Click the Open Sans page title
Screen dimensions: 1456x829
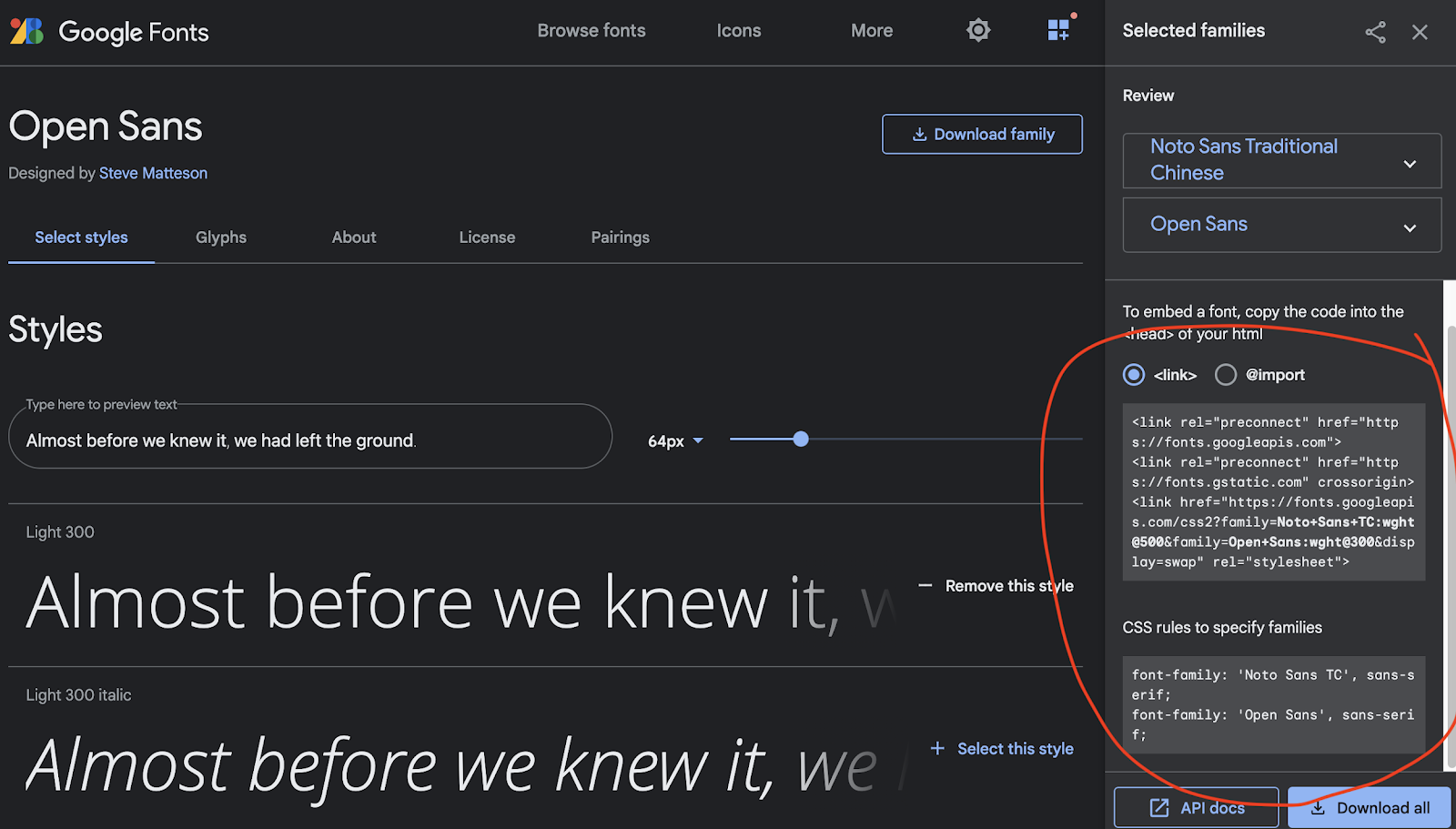point(106,126)
